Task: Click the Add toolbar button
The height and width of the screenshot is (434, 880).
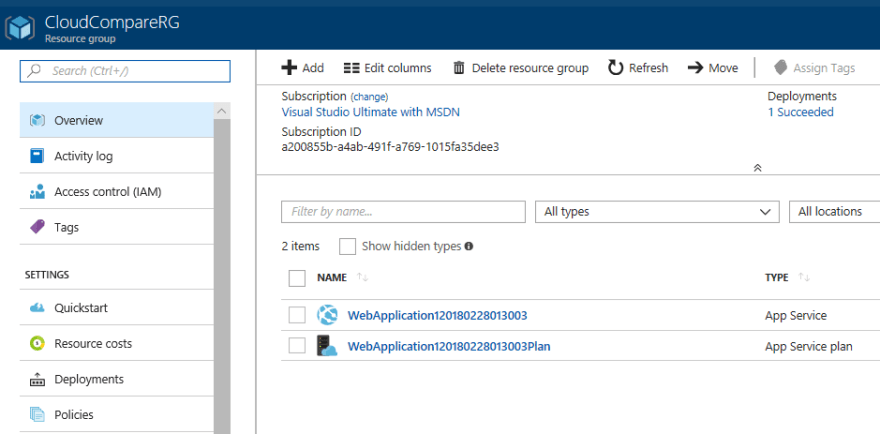Action: (302, 68)
